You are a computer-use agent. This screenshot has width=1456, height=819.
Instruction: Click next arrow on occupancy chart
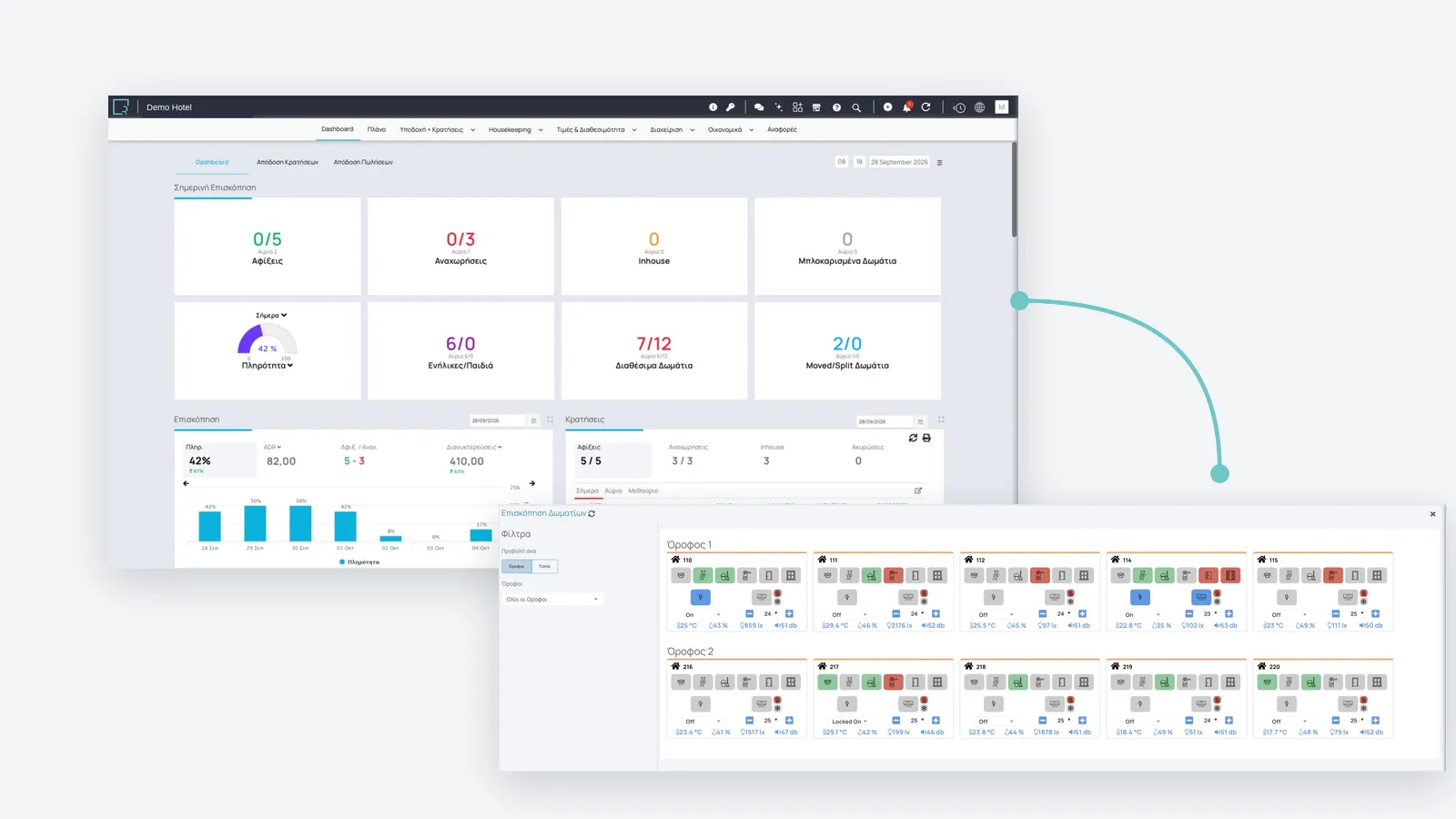532,483
